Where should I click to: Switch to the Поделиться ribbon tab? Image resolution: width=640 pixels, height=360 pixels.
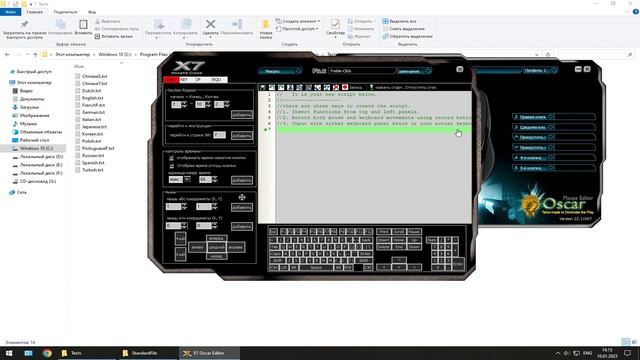tap(65, 12)
